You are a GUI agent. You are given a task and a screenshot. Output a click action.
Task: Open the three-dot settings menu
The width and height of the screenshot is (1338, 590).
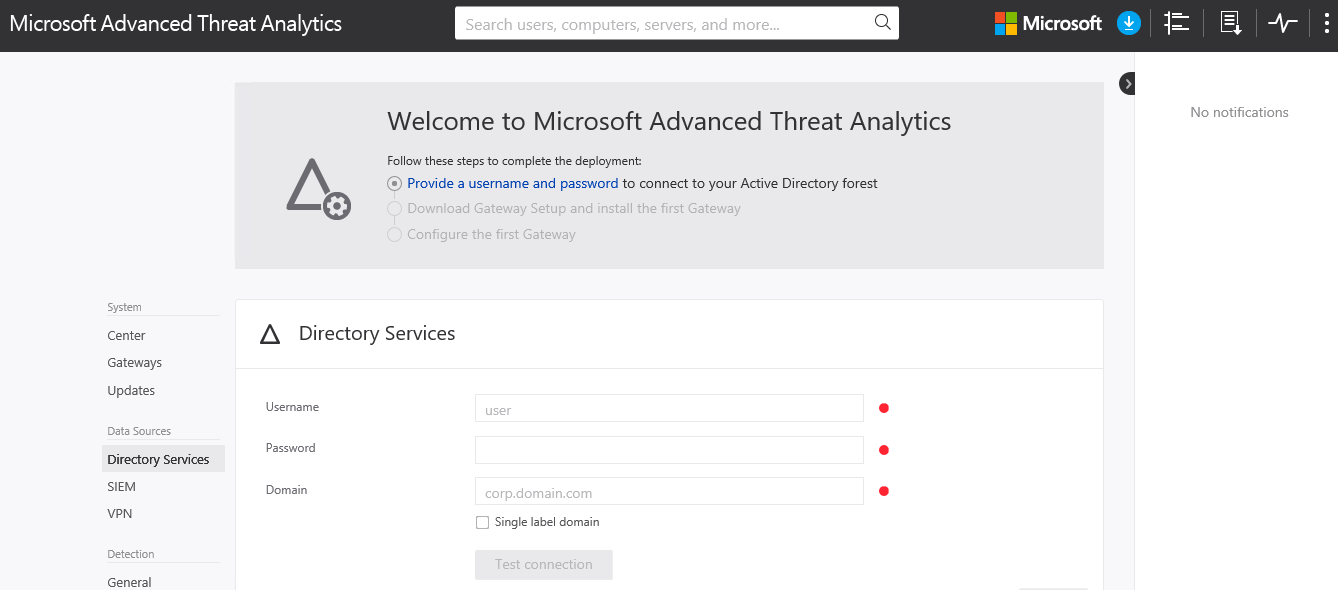1325,22
